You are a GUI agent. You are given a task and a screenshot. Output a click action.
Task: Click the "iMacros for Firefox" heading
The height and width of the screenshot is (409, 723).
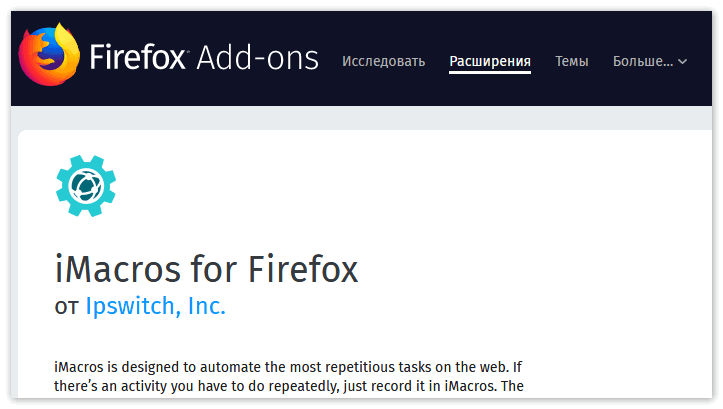coord(206,270)
